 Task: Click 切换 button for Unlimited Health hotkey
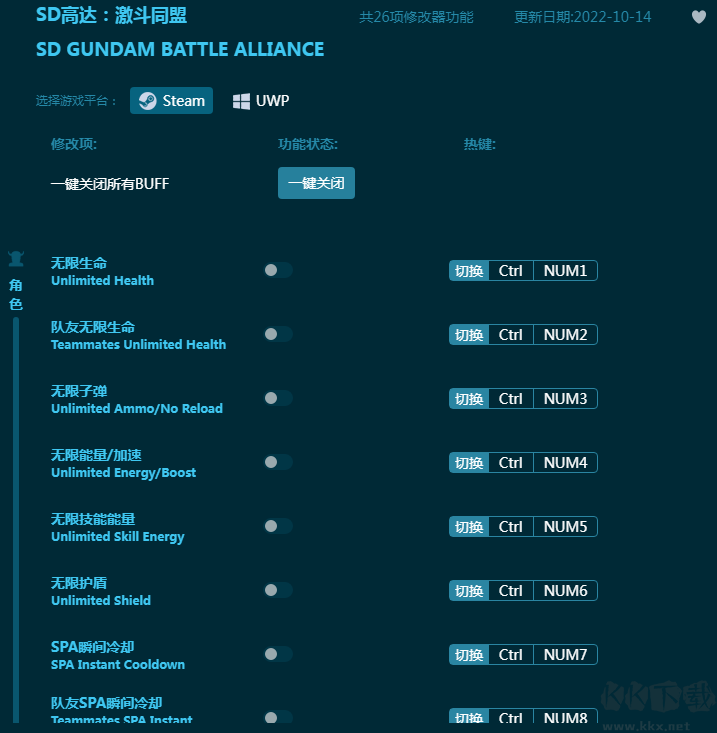coord(469,271)
